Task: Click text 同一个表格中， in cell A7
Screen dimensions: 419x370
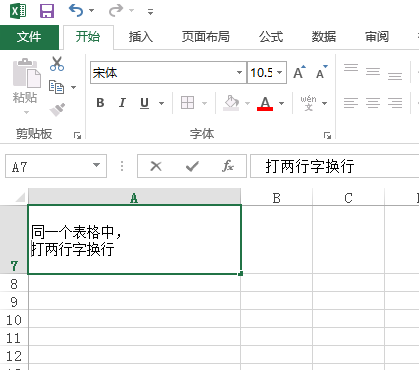Action: coord(76,232)
